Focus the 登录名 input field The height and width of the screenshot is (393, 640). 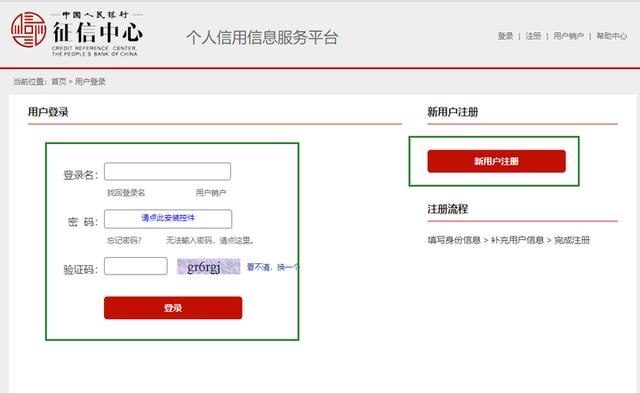(x=167, y=171)
